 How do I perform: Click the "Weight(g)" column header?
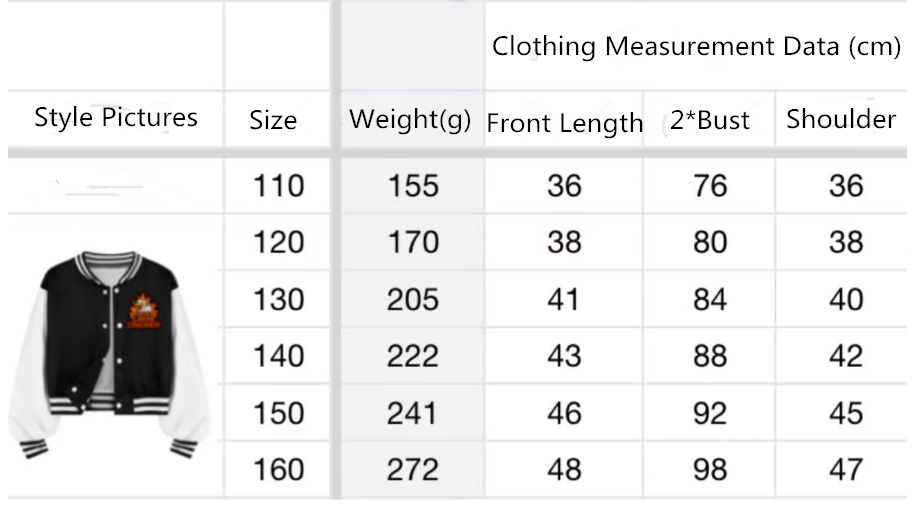(410, 120)
